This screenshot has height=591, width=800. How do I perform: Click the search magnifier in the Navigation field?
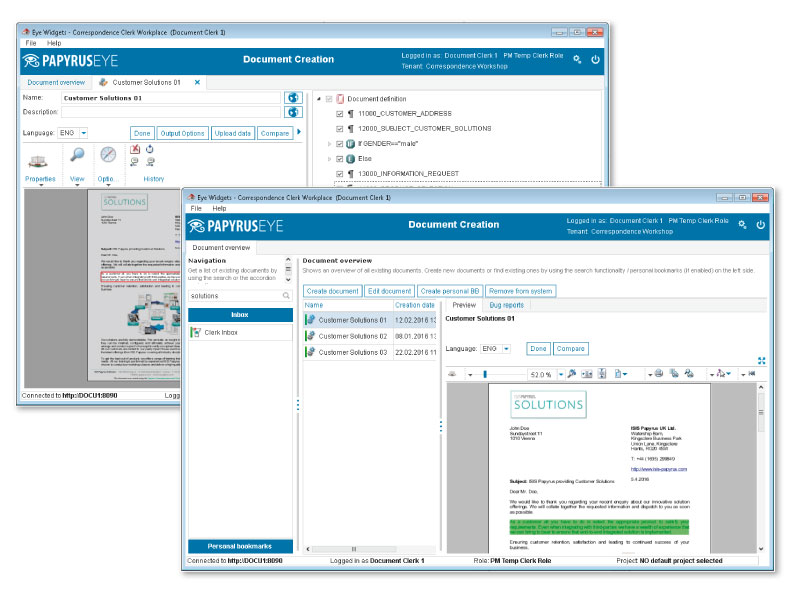[286, 296]
